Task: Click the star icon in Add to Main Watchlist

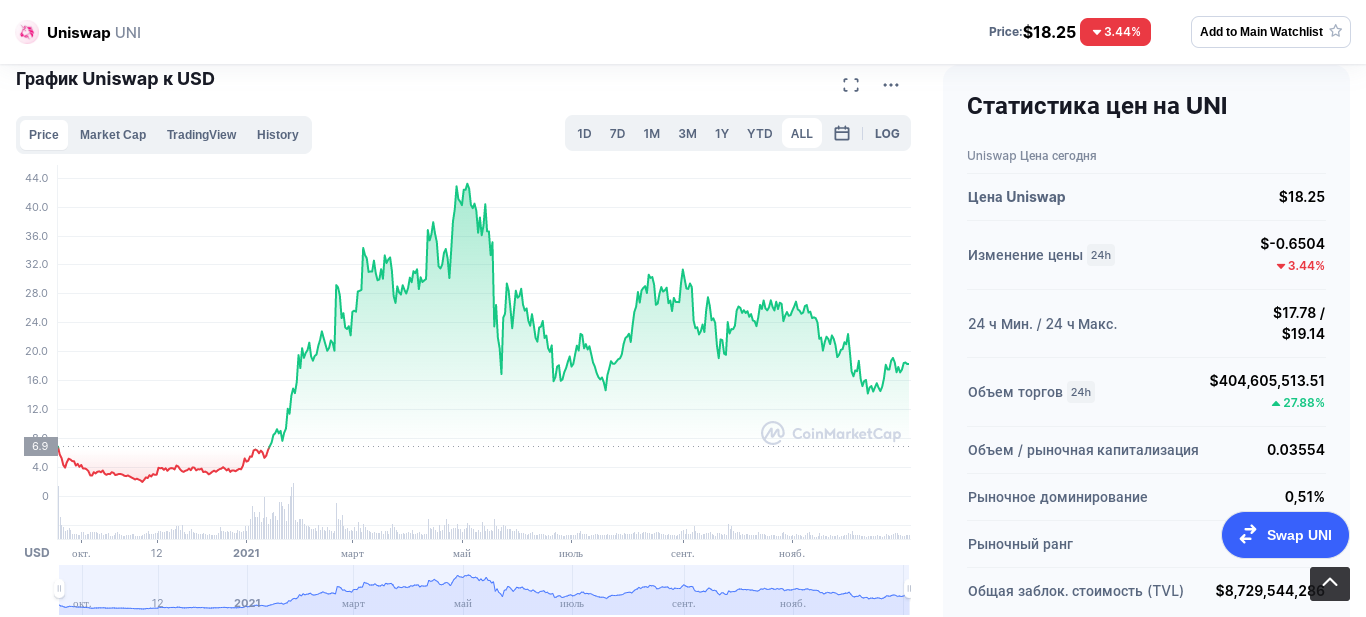Action: coord(1335,31)
